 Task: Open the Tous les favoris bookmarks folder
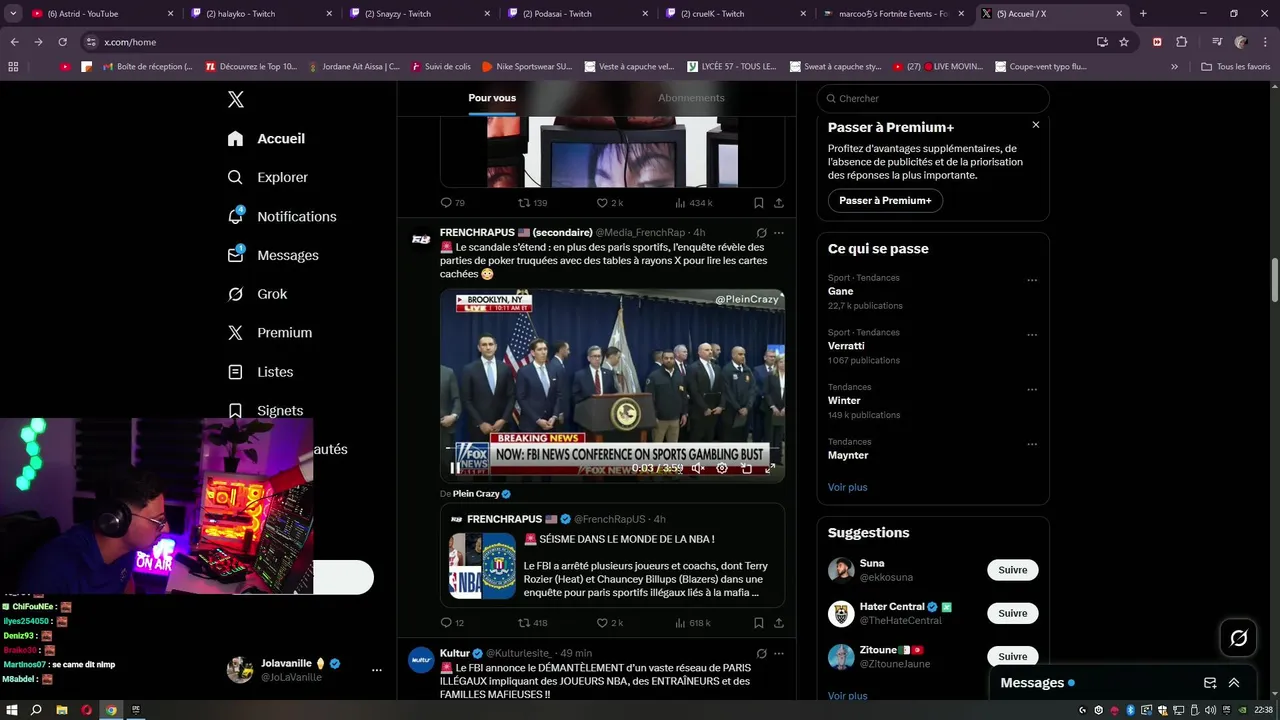[1235, 67]
